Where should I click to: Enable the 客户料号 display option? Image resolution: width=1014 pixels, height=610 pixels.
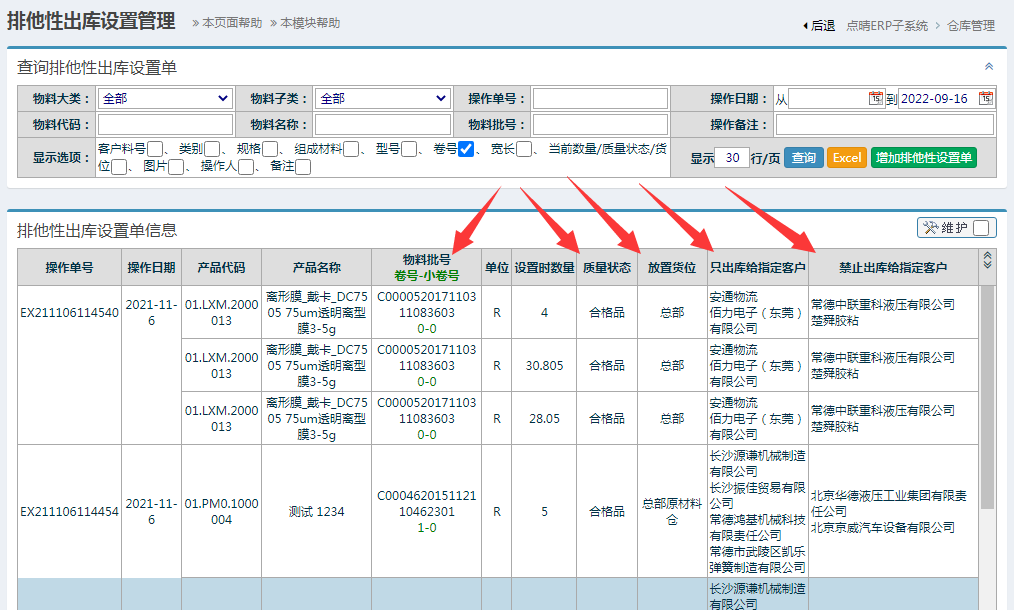pos(155,150)
